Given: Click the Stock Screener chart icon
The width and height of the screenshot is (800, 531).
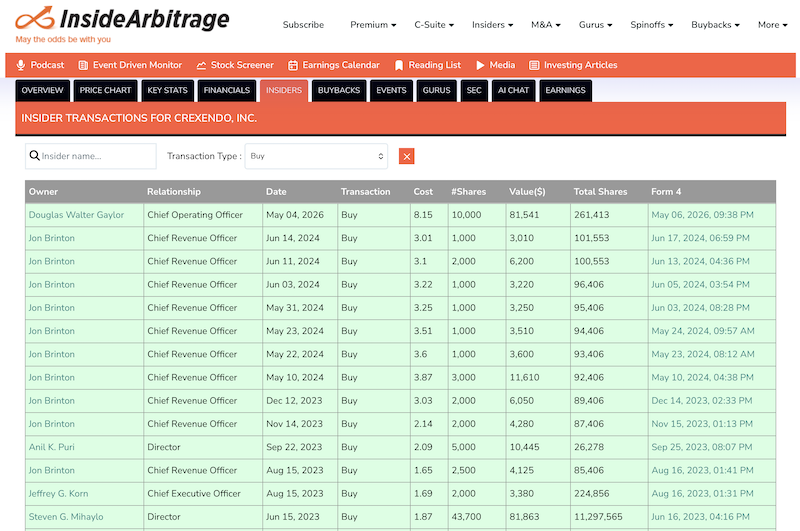Looking at the screenshot, I should 202,65.
